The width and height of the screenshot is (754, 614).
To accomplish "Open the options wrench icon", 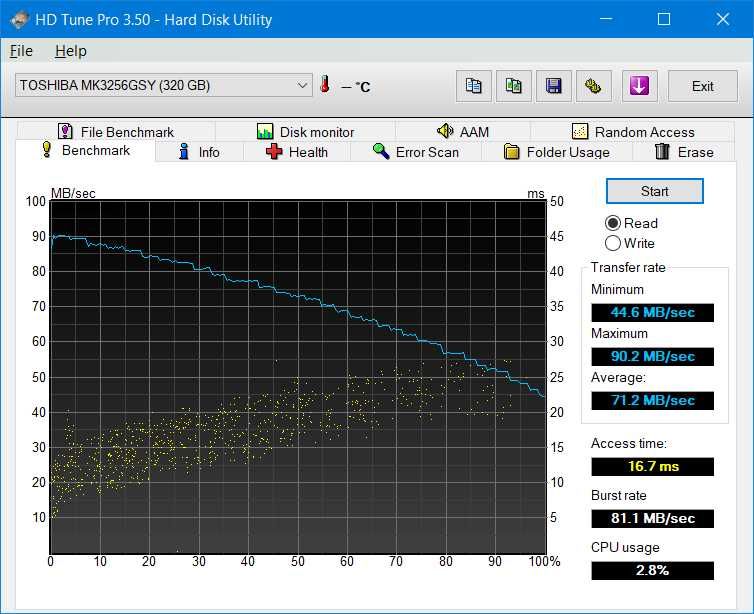I will 592,86.
